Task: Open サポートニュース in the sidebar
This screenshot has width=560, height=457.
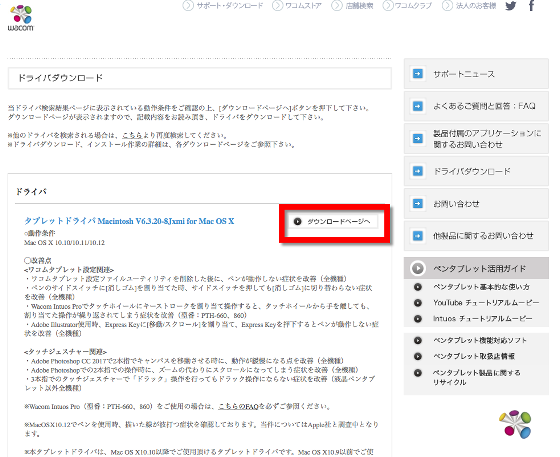Action: coord(476,74)
